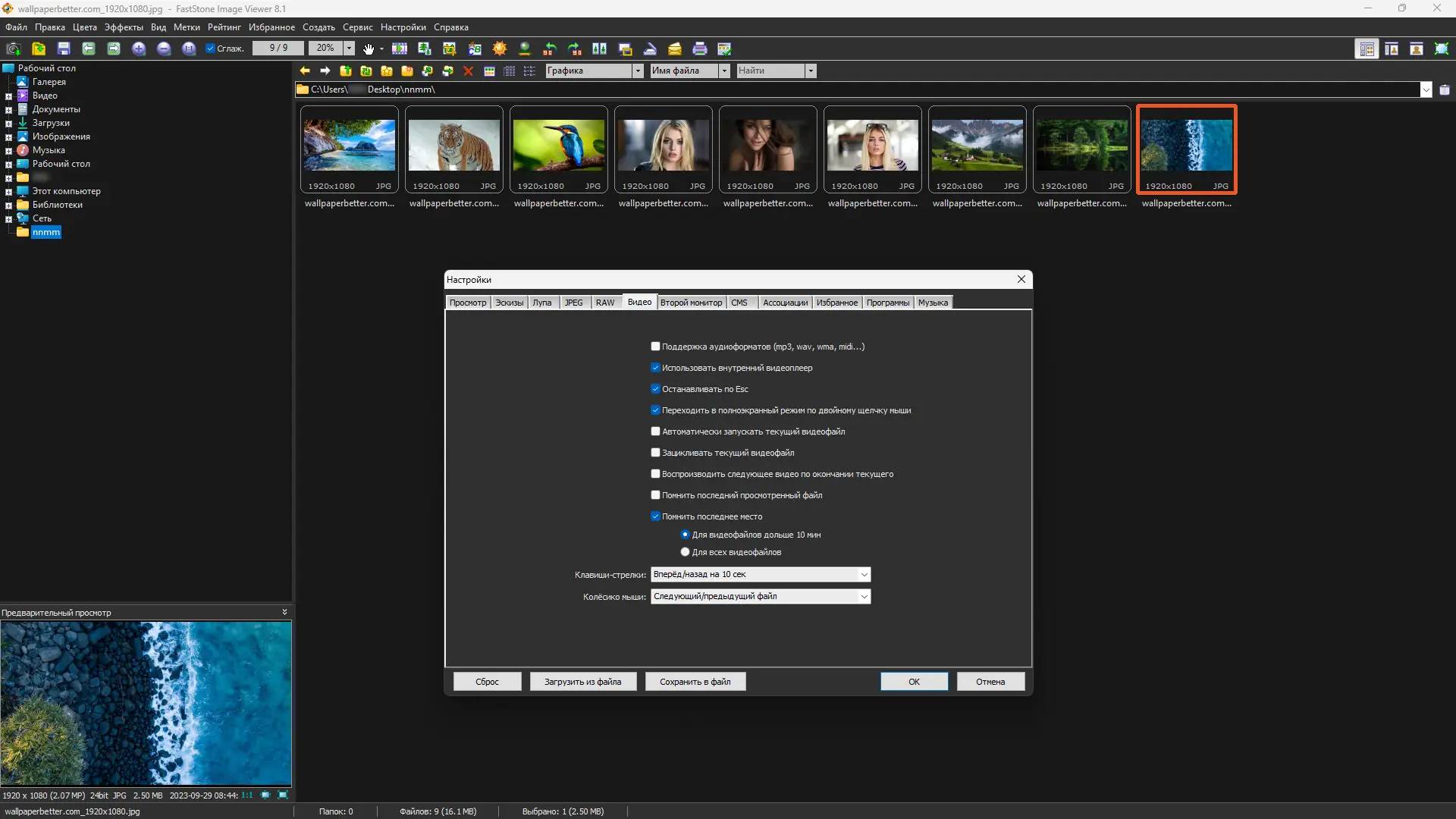Switch to the JPEG settings tab
The height and width of the screenshot is (819, 1456).
[573, 303]
